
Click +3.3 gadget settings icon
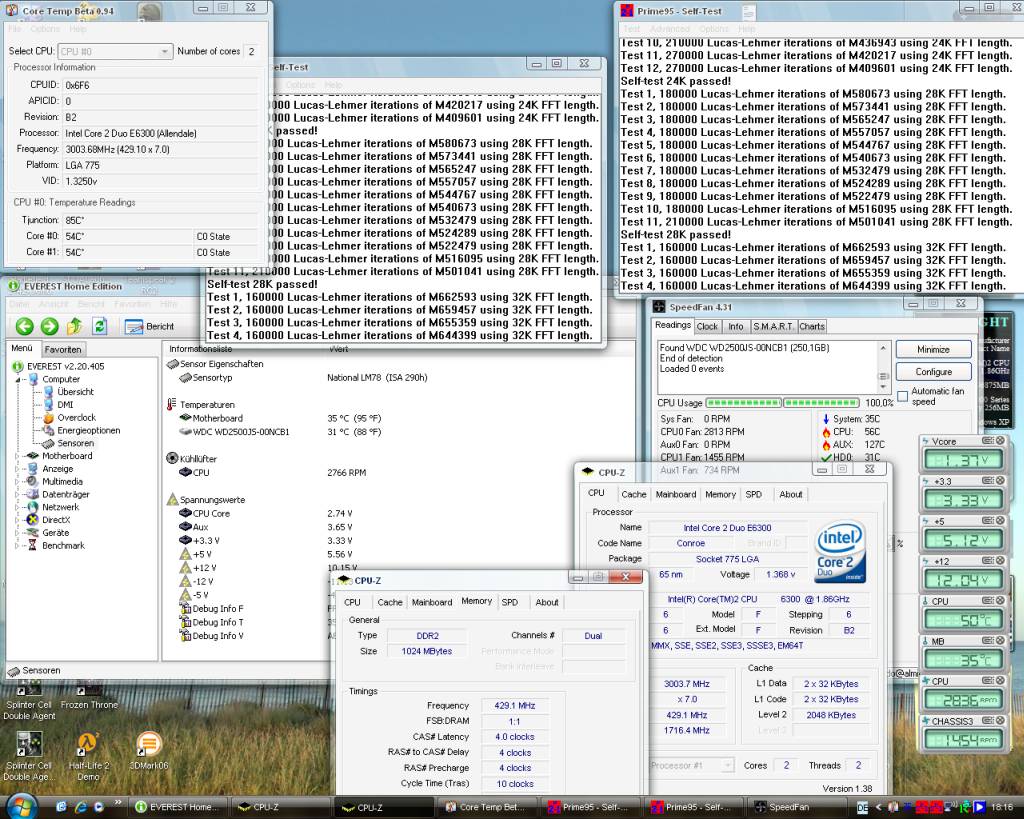tap(987, 481)
